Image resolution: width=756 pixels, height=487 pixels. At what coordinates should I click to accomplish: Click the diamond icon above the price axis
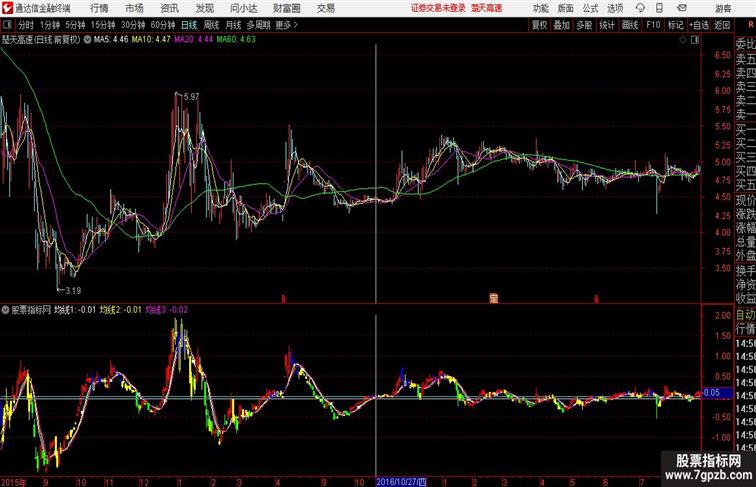[683, 40]
